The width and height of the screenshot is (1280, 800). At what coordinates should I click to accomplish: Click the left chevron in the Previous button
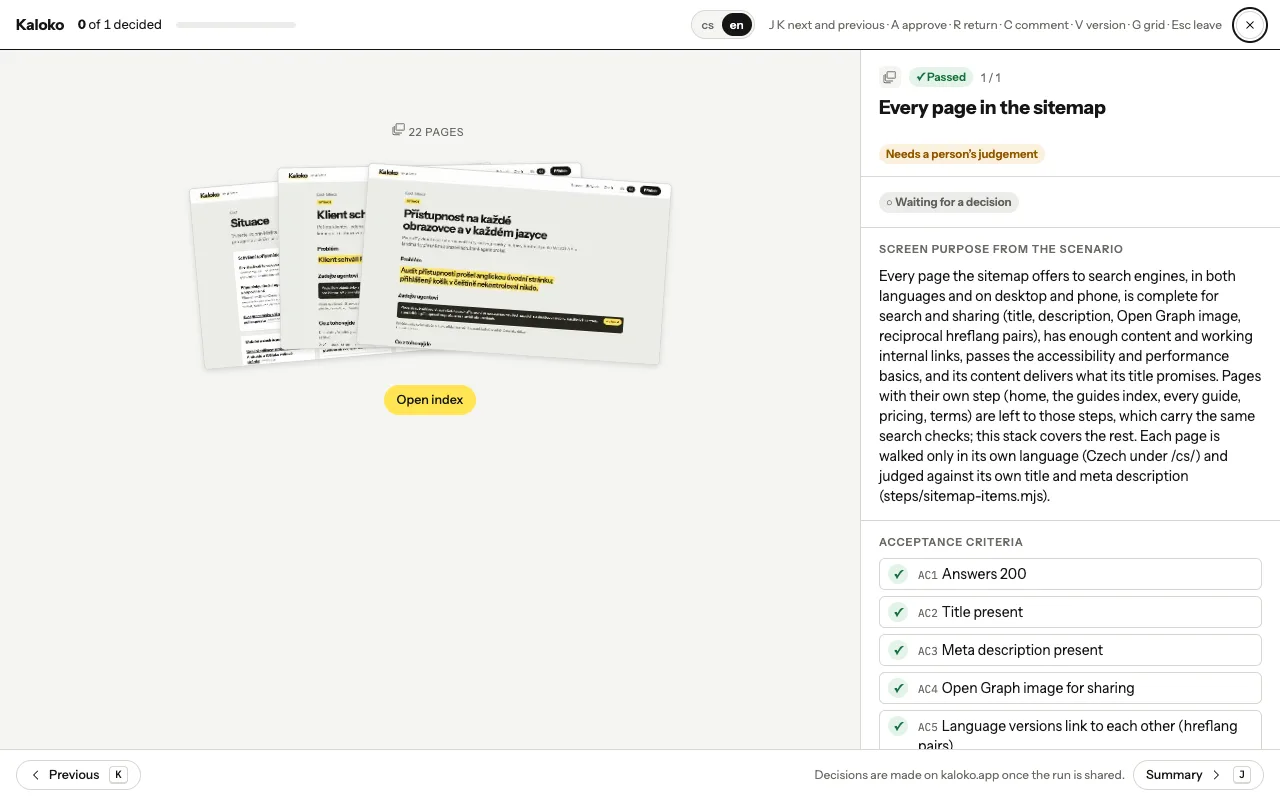pos(36,775)
